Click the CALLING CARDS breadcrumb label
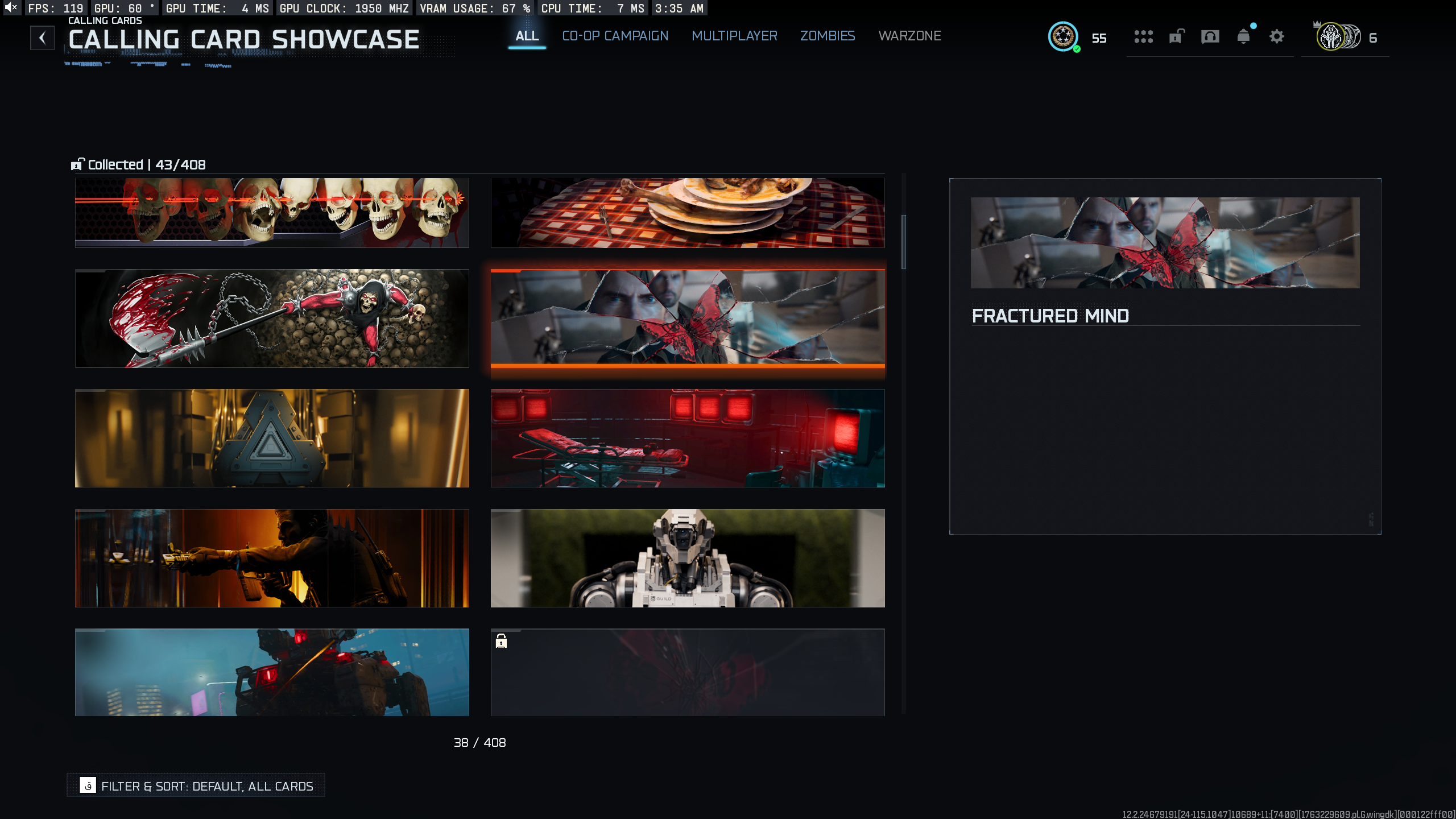The width and height of the screenshot is (1456, 819). pyautogui.click(x=105, y=20)
